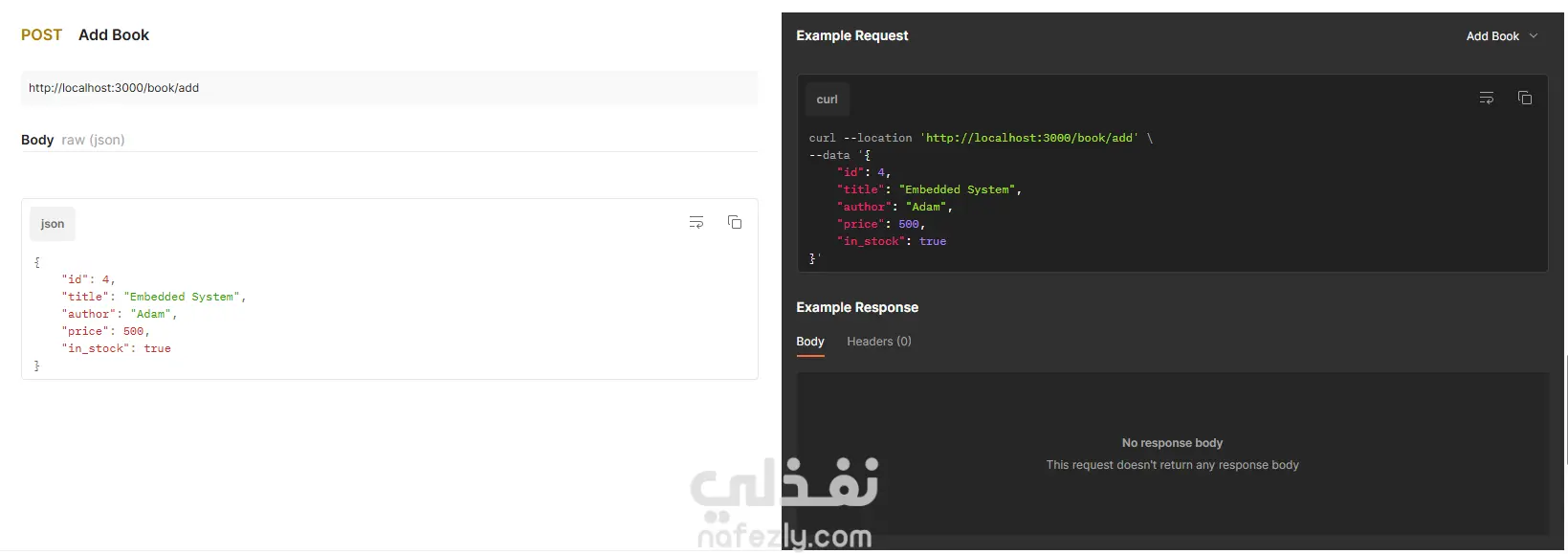Open the Add Book example dropdown
Image resolution: width=1568 pixels, height=554 pixels.
[x=1502, y=36]
